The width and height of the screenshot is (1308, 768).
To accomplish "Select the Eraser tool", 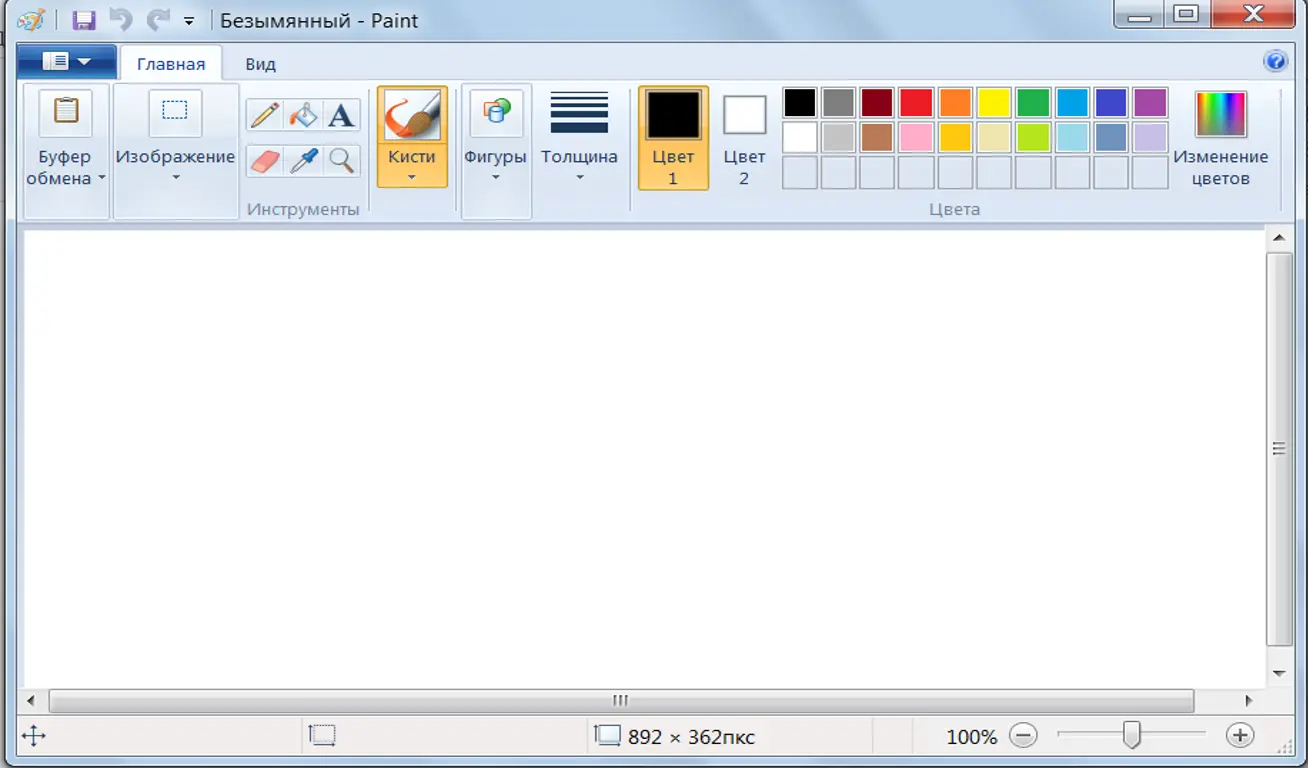I will point(265,160).
